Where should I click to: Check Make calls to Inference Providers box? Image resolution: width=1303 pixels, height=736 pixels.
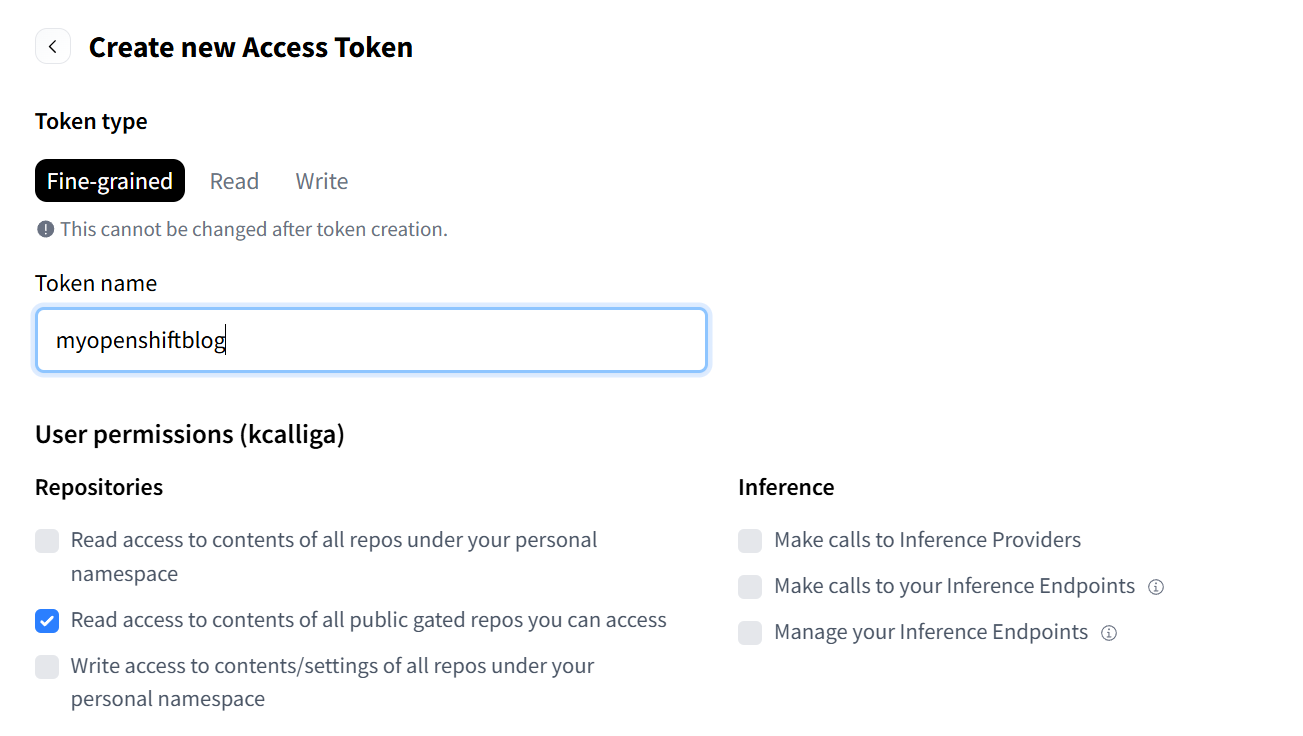click(x=750, y=541)
